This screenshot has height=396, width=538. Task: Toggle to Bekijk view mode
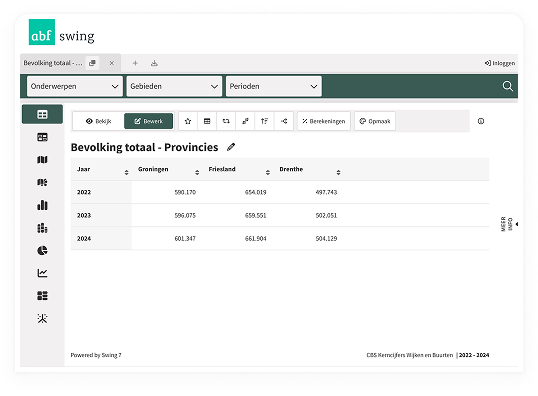(x=98, y=121)
